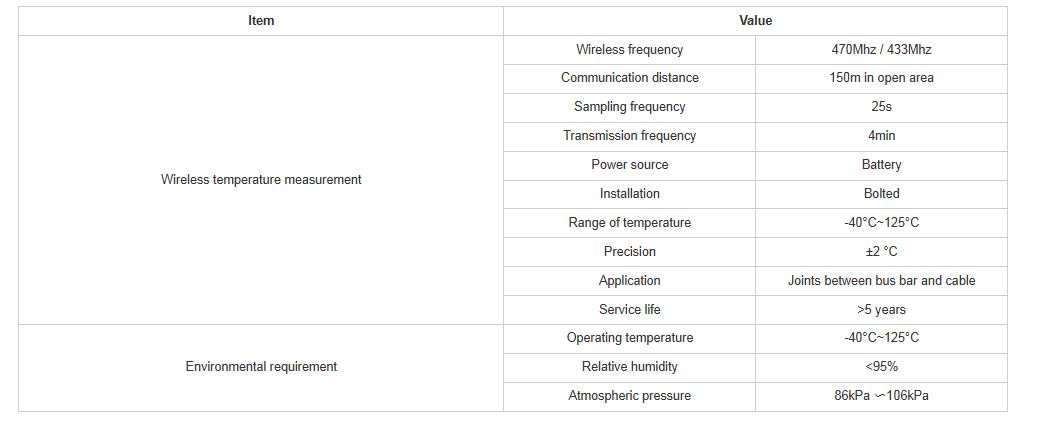
Task: Click the Range of temperature label
Action: coord(629,223)
